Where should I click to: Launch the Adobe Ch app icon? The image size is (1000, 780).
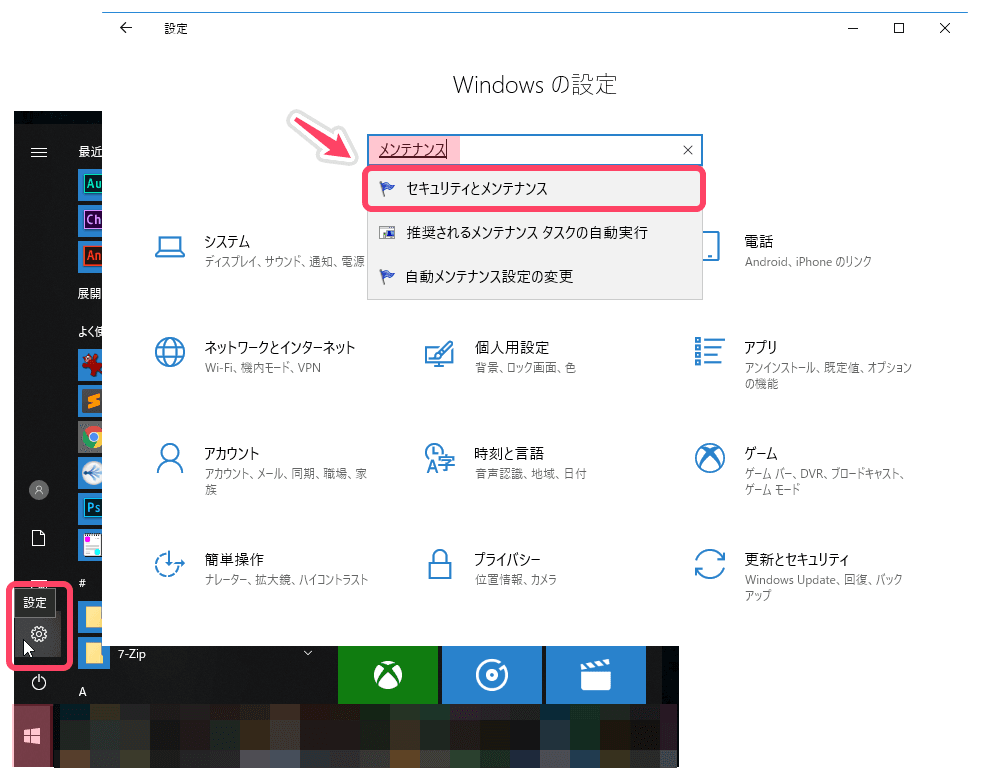tap(91, 220)
